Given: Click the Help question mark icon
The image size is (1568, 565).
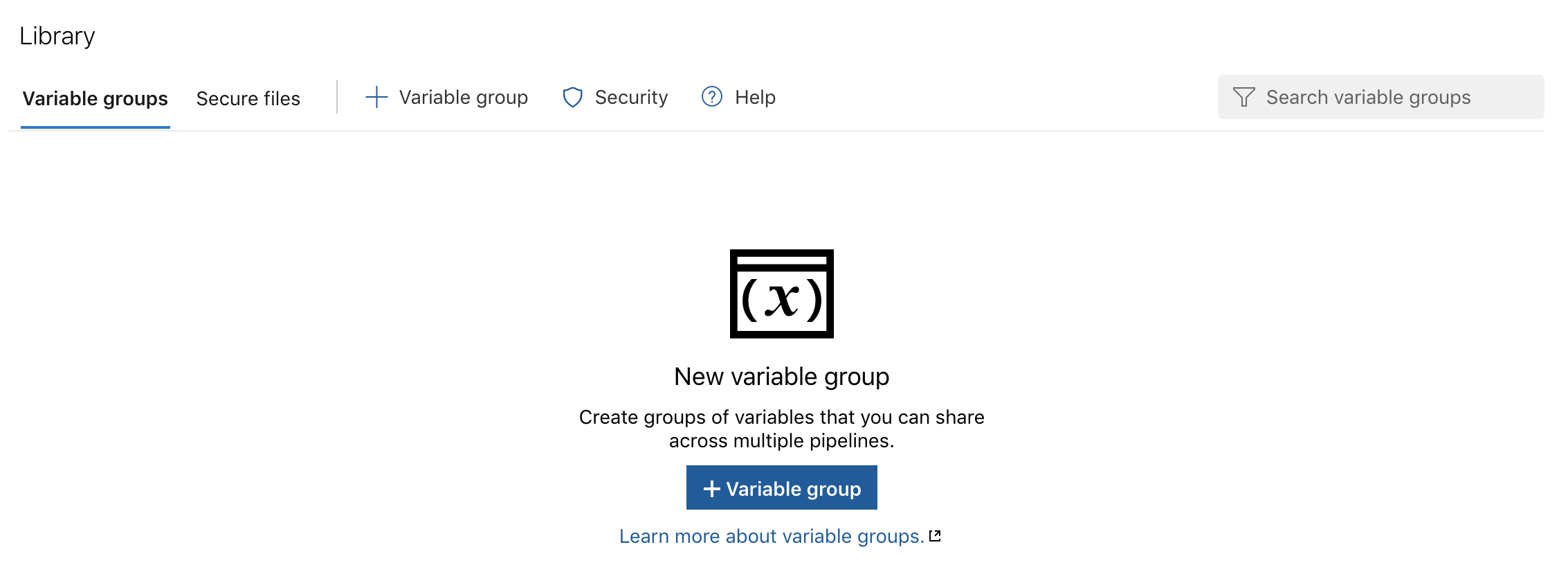Looking at the screenshot, I should 712,97.
